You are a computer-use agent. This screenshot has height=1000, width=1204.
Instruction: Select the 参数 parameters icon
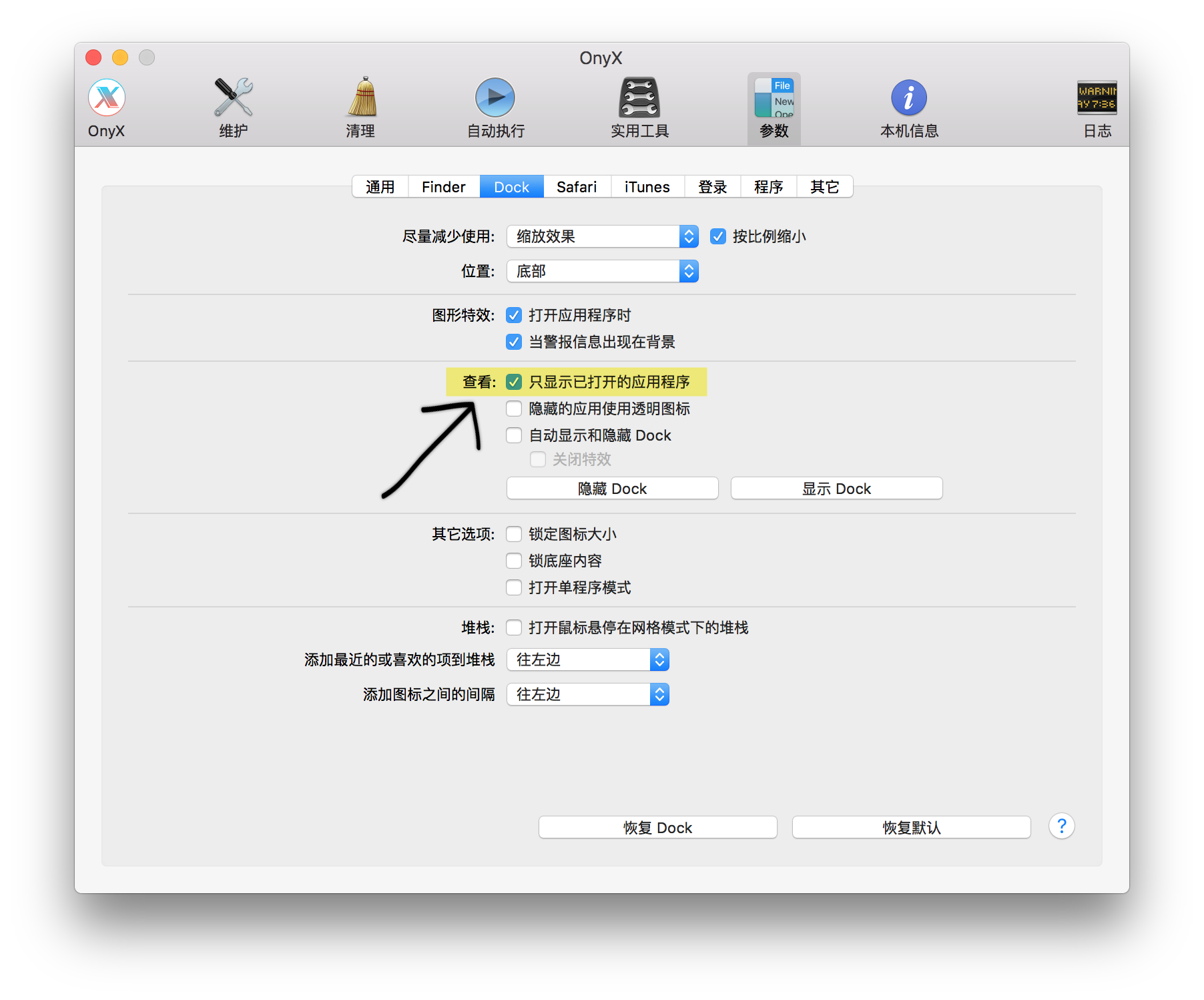point(774,108)
